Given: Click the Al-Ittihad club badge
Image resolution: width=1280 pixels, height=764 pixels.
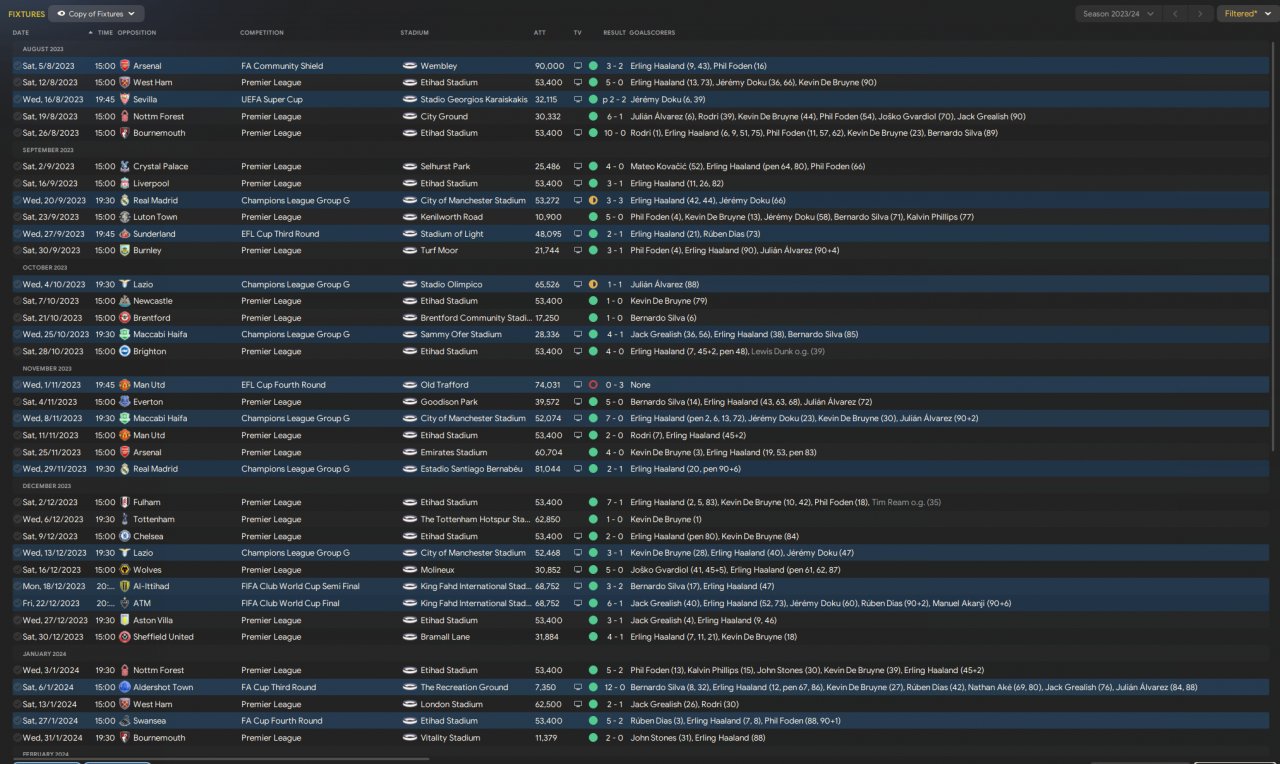Looking at the screenshot, I should tap(124, 587).
